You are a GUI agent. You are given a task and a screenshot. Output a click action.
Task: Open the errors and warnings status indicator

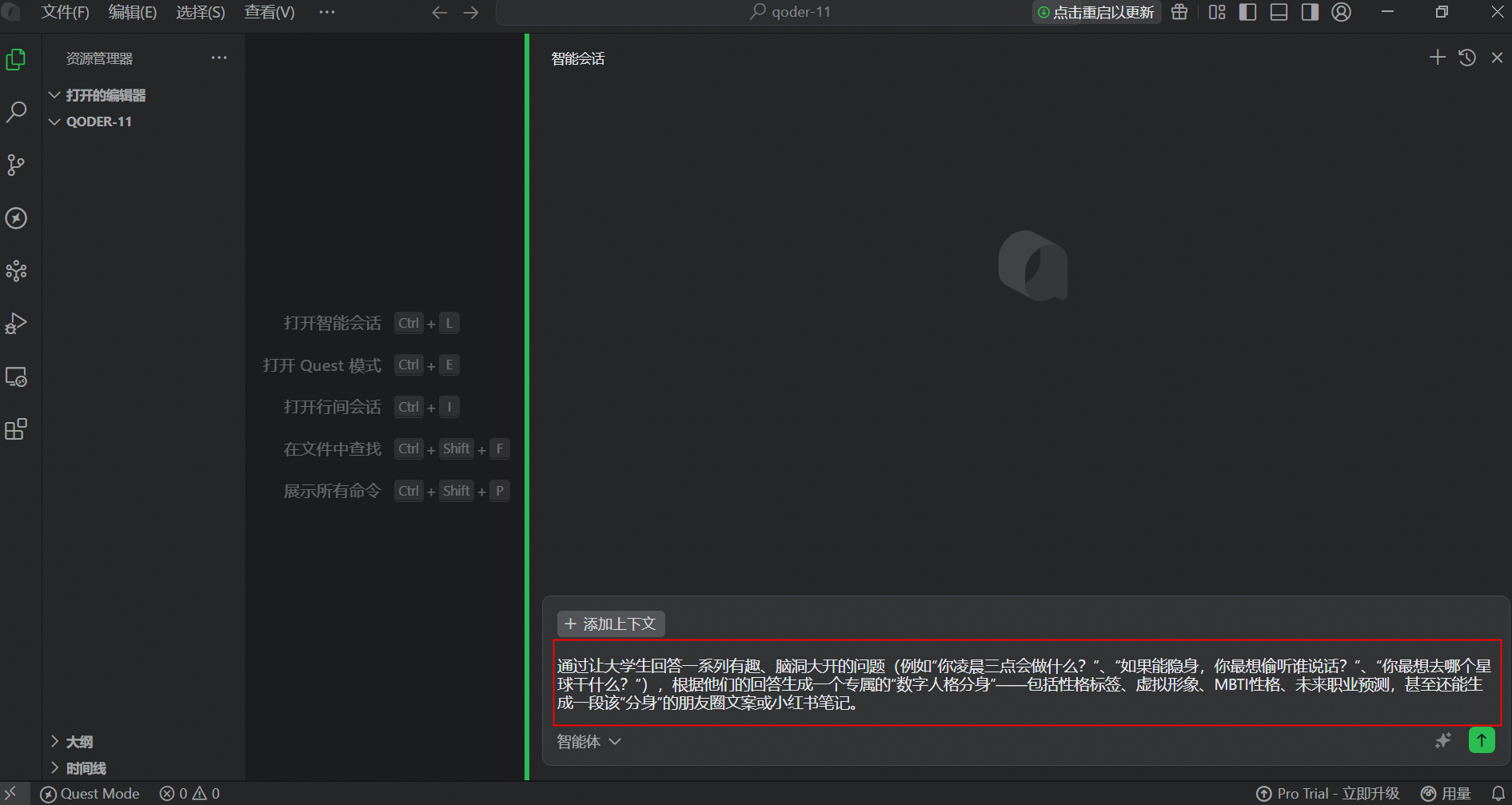pos(190,794)
